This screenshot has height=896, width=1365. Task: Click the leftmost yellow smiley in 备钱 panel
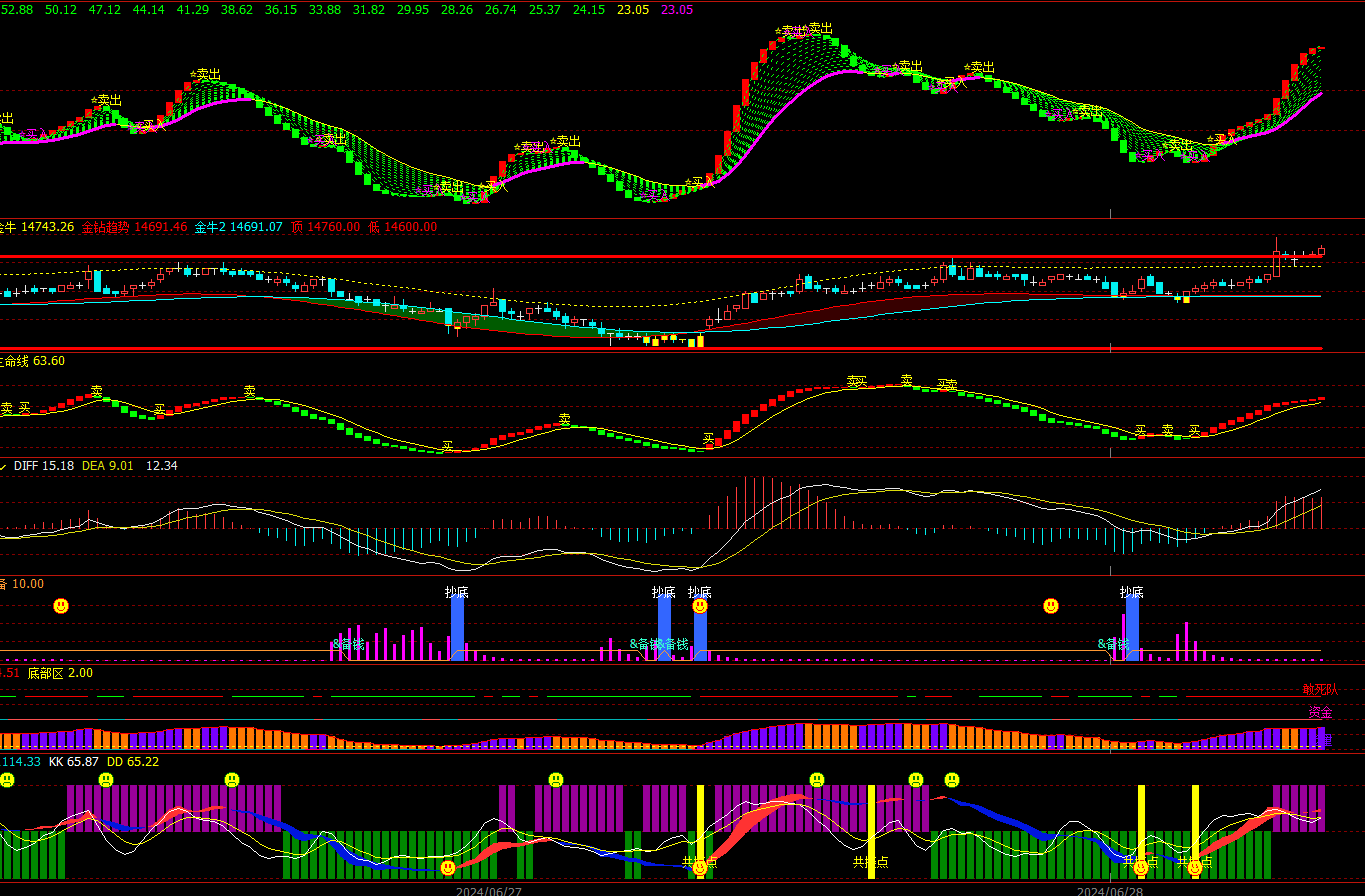(61, 606)
